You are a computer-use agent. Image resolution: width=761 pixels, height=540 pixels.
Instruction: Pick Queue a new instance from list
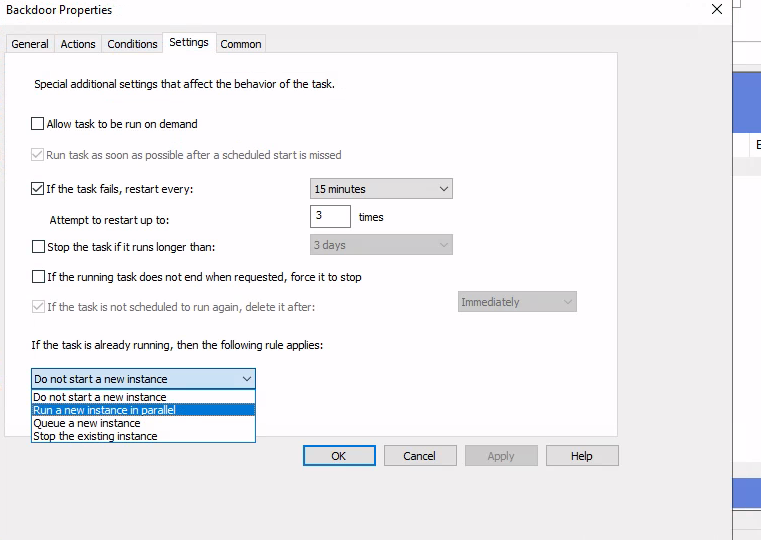tap(87, 423)
